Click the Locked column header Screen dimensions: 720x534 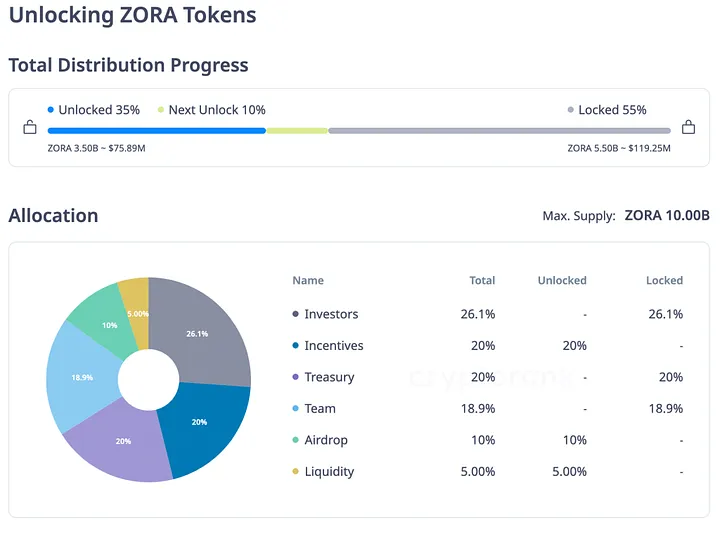(x=664, y=281)
